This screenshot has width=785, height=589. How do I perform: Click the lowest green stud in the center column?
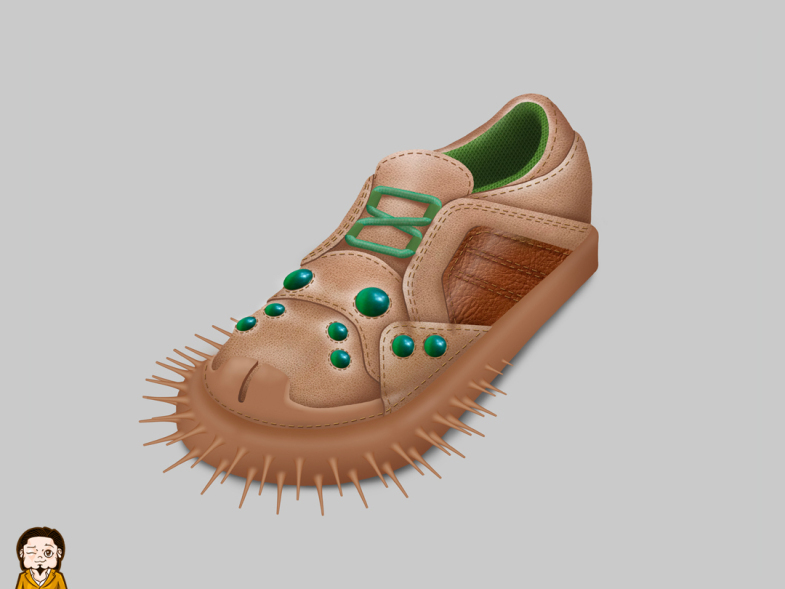(340, 358)
